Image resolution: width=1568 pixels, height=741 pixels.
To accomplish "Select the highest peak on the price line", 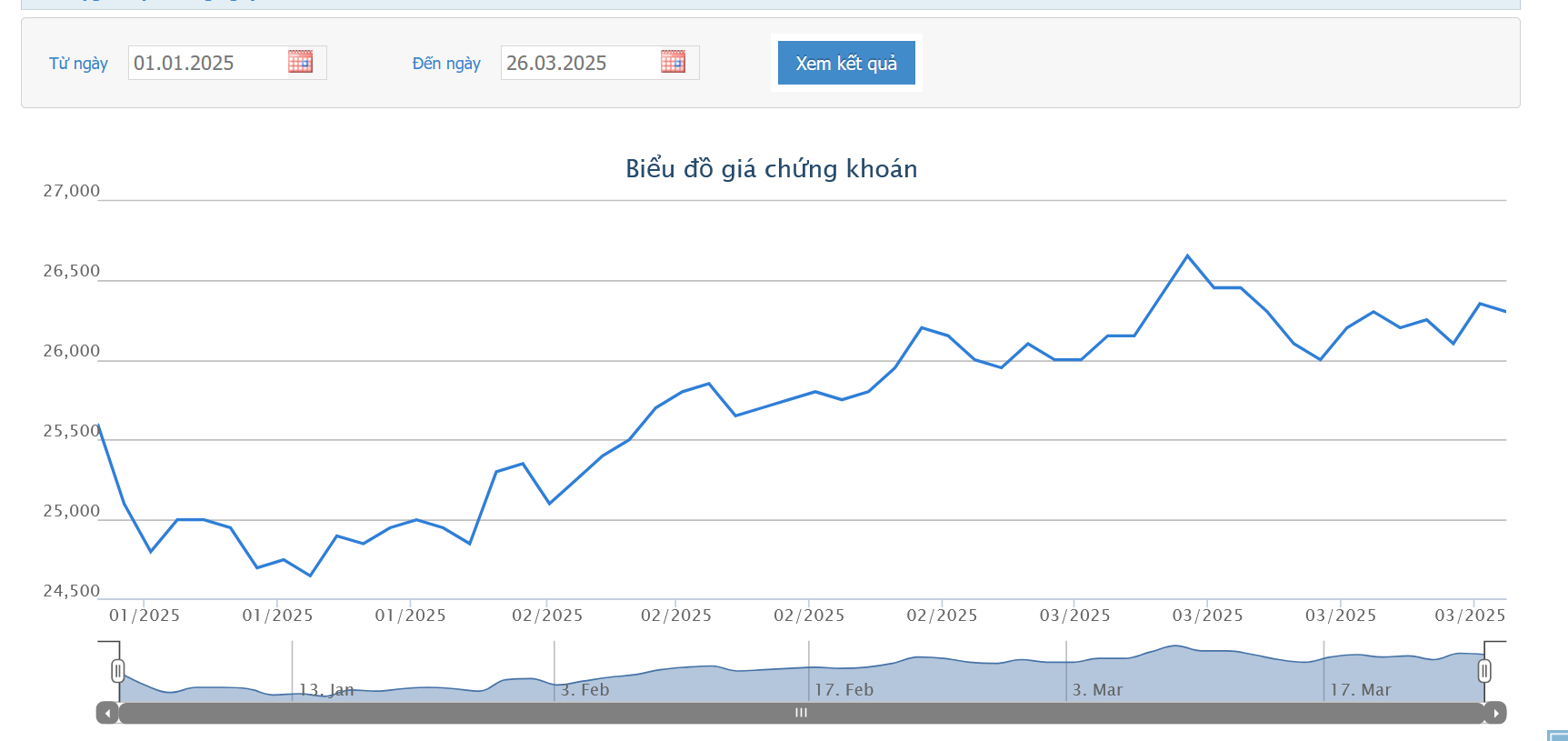I will [x=1187, y=255].
